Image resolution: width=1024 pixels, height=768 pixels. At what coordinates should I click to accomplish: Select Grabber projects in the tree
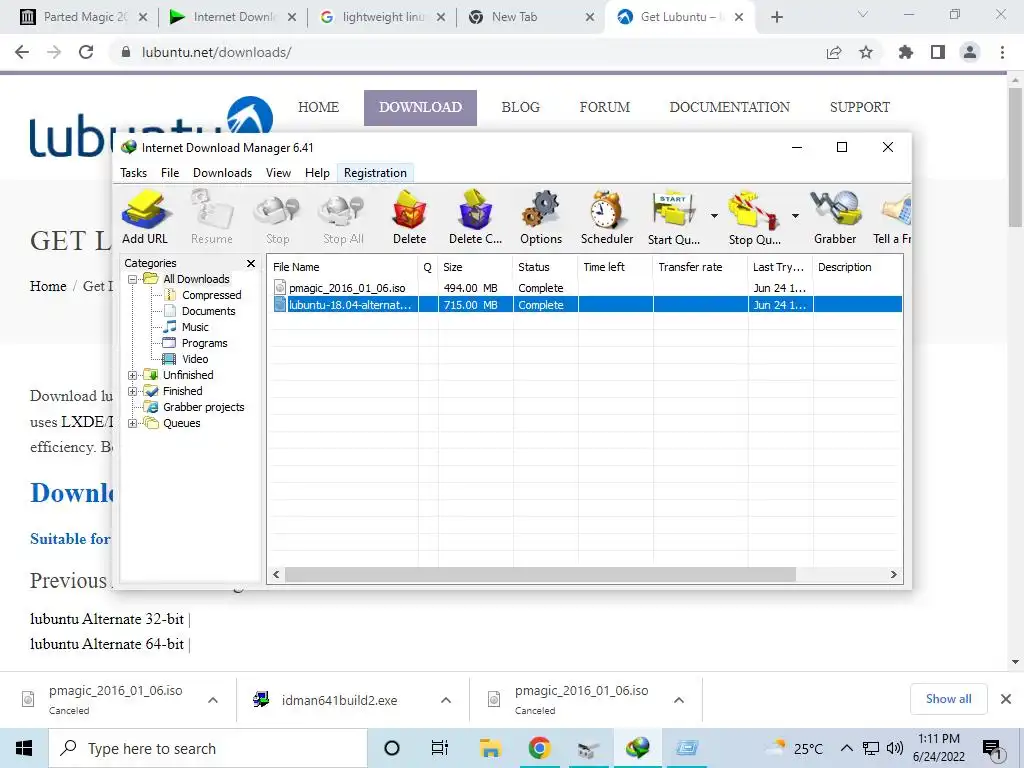203,407
